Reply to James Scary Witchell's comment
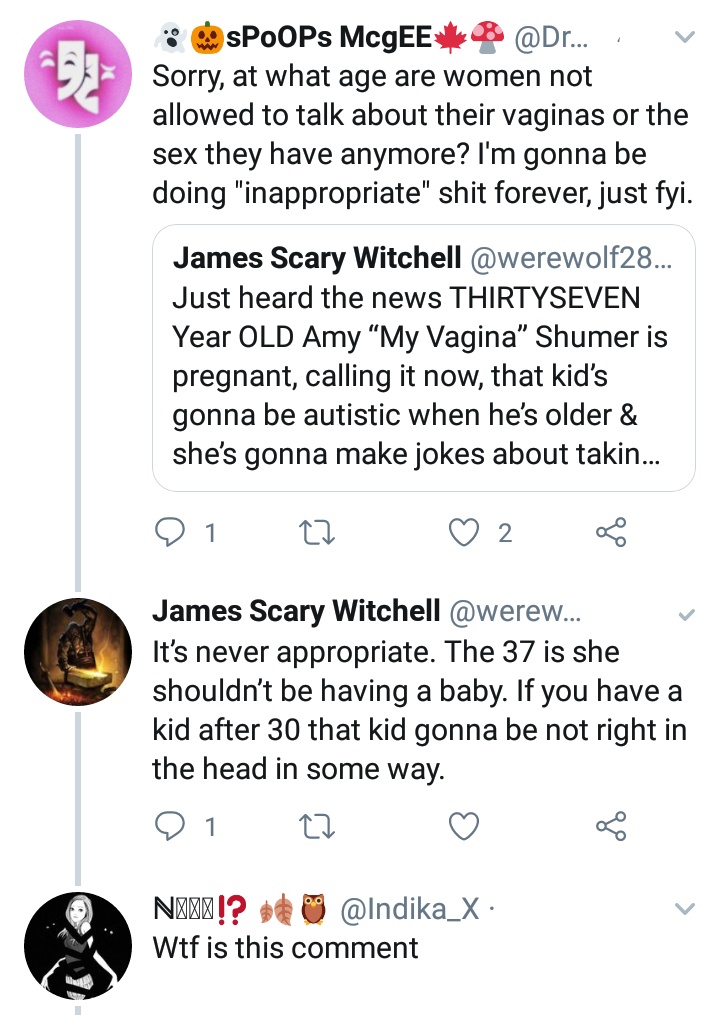Image resolution: width=720 pixels, height=1015 pixels. (x=170, y=826)
